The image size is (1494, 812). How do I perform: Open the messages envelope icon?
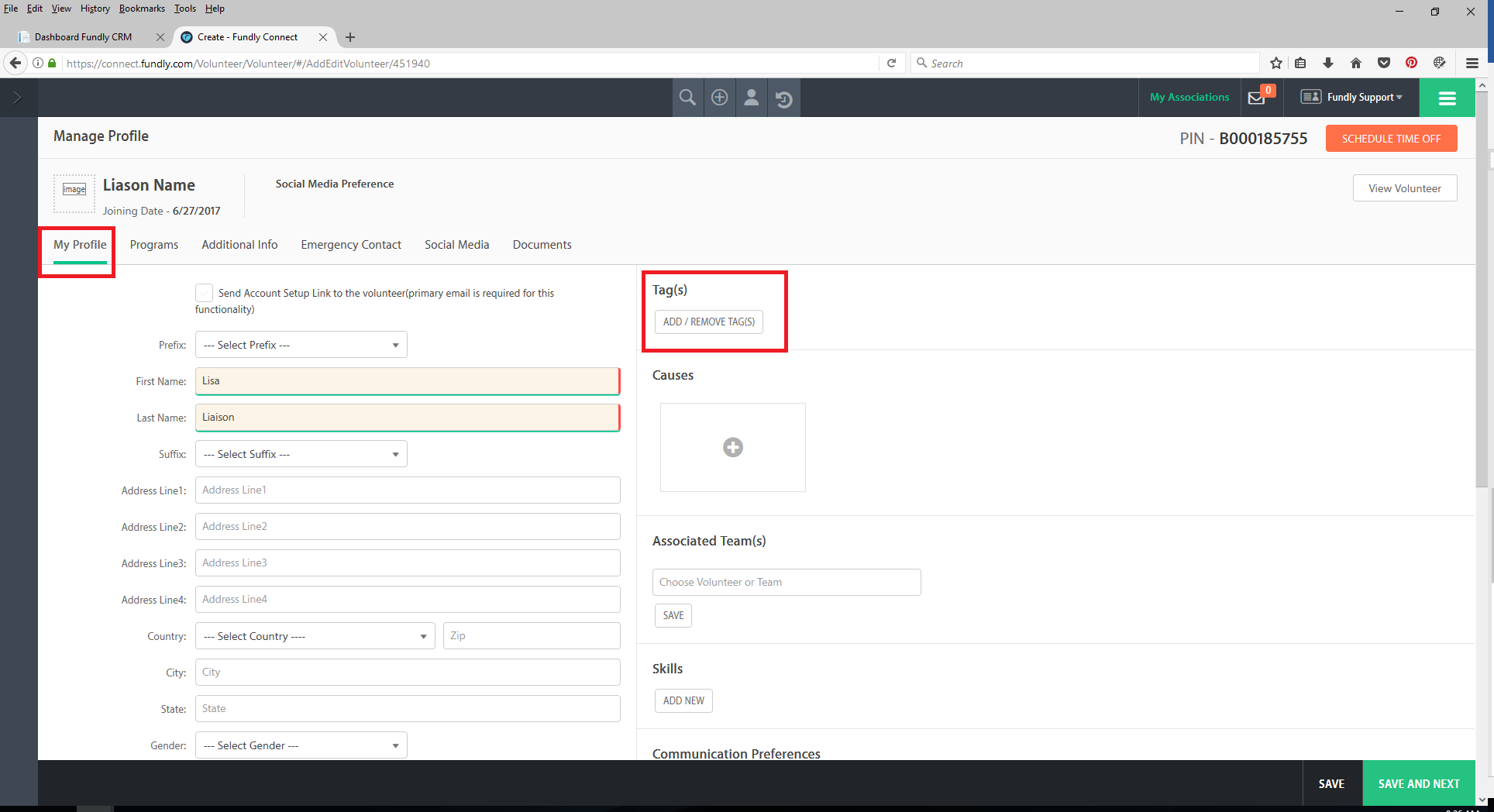pyautogui.click(x=1257, y=98)
